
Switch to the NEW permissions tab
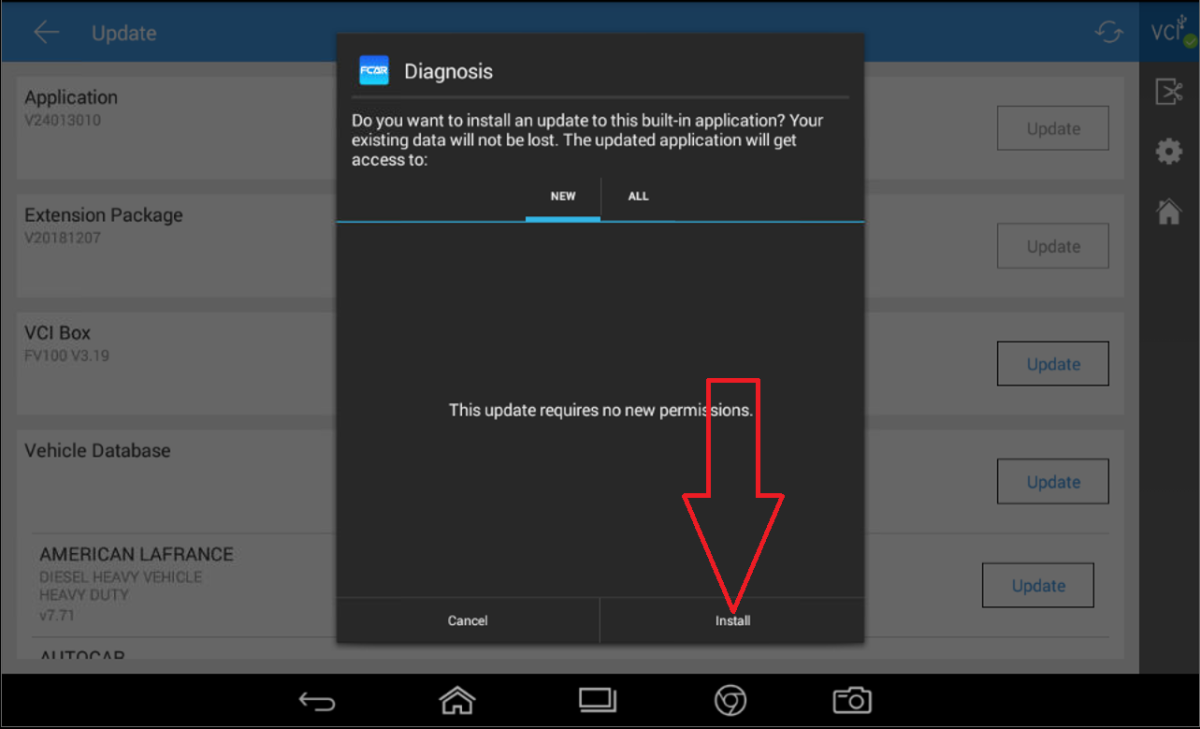pos(563,197)
